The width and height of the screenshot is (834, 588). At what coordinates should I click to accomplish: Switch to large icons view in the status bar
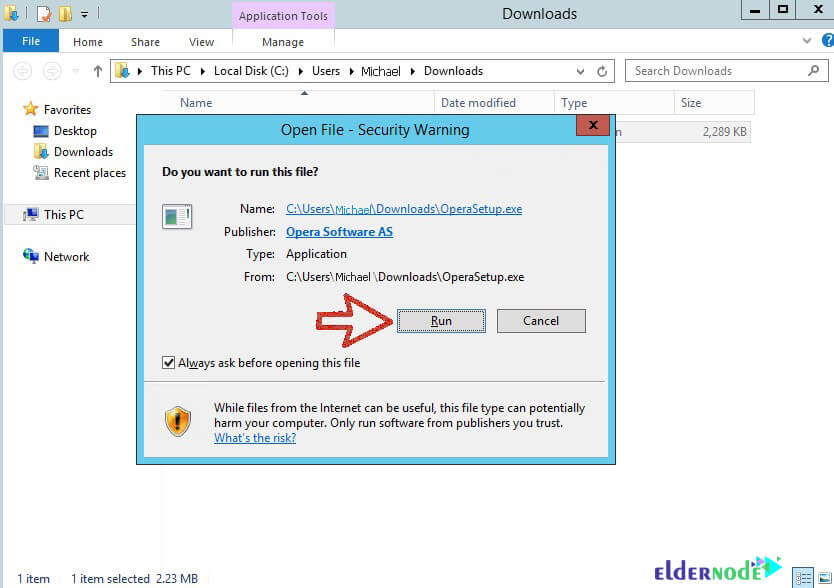point(825,577)
